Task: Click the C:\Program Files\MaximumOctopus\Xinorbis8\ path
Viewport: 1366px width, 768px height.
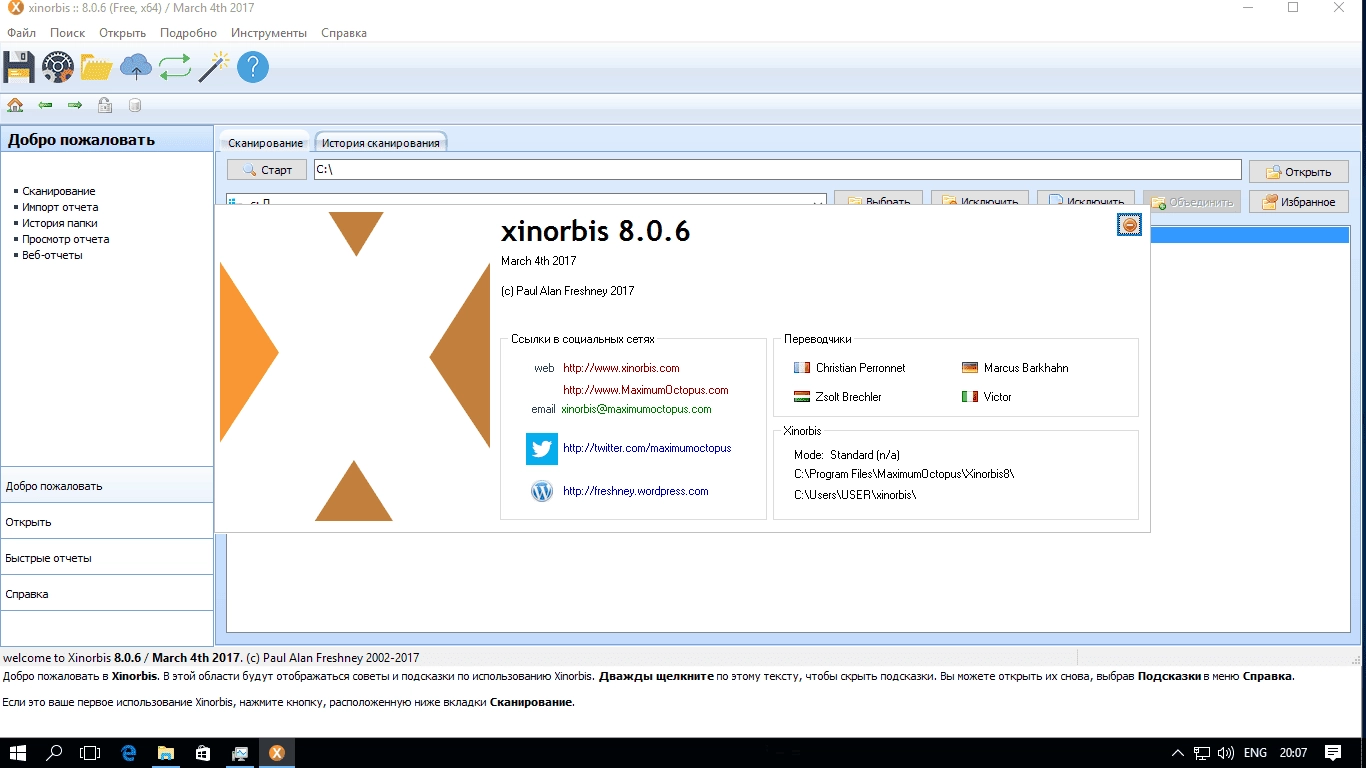Action: coord(904,474)
